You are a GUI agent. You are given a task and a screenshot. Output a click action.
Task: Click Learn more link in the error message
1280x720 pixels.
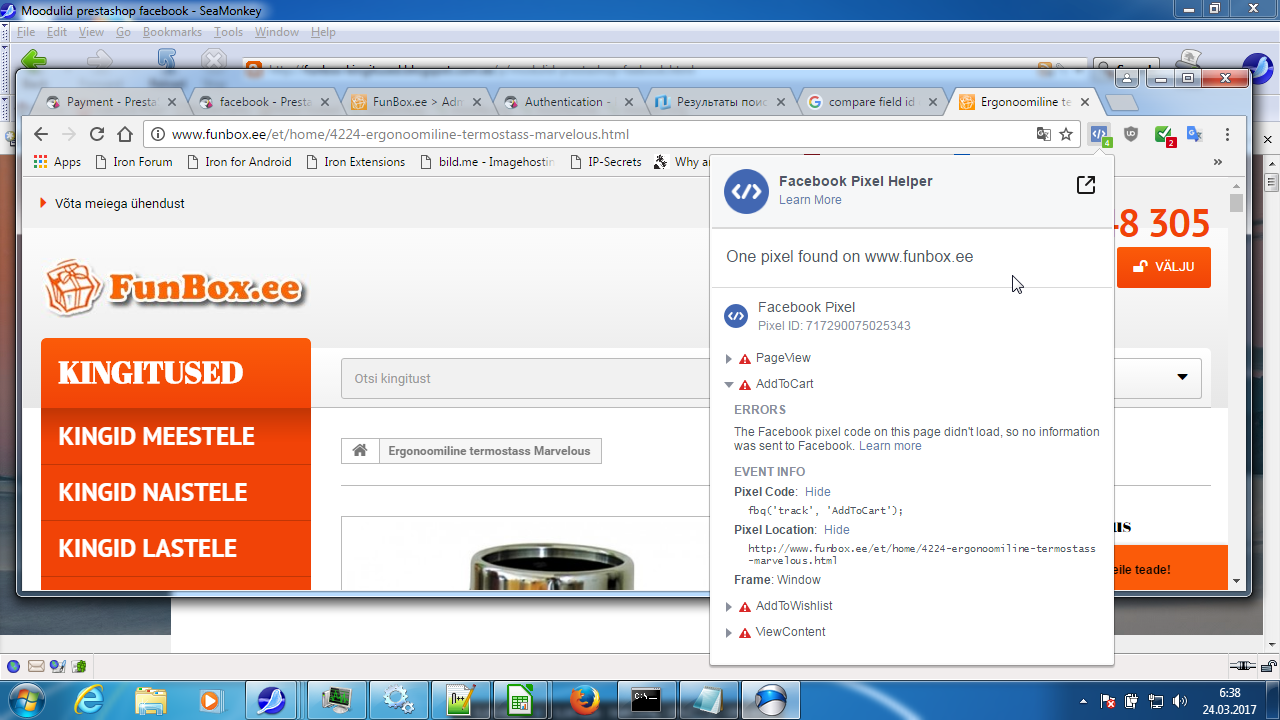tap(890, 446)
